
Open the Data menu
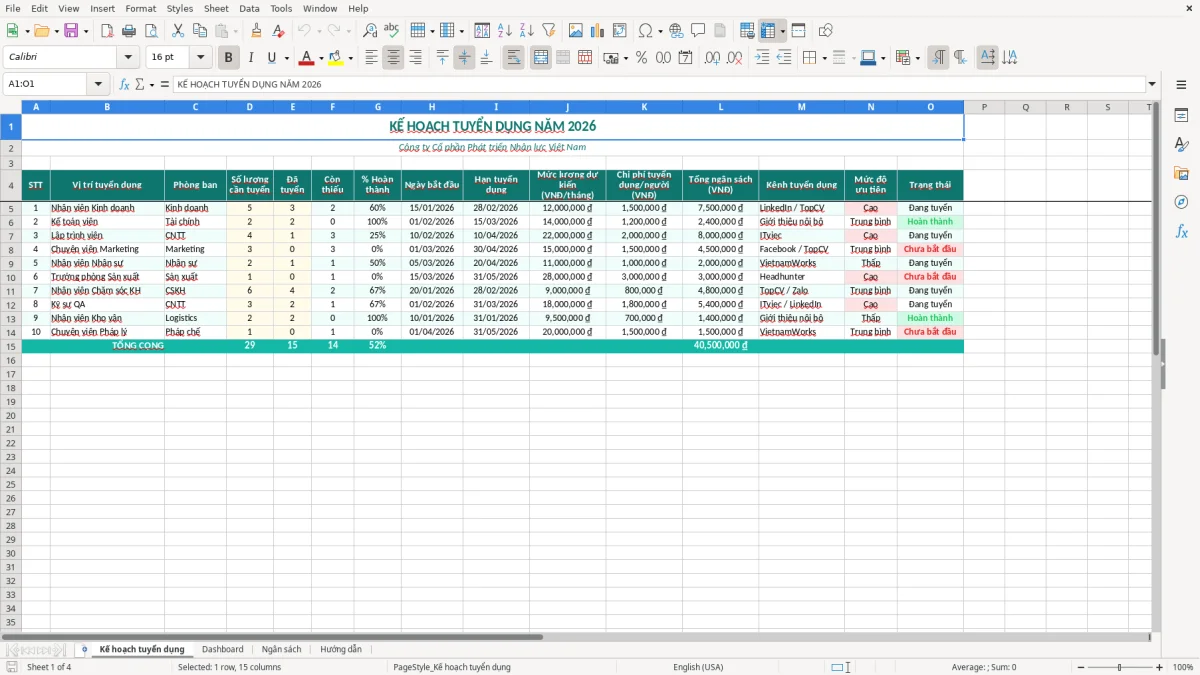coord(249,8)
